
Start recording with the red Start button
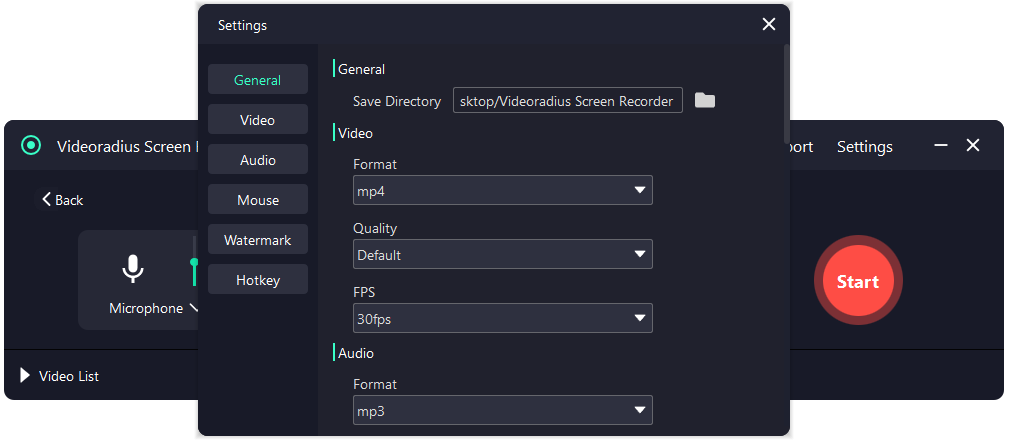pos(858,280)
